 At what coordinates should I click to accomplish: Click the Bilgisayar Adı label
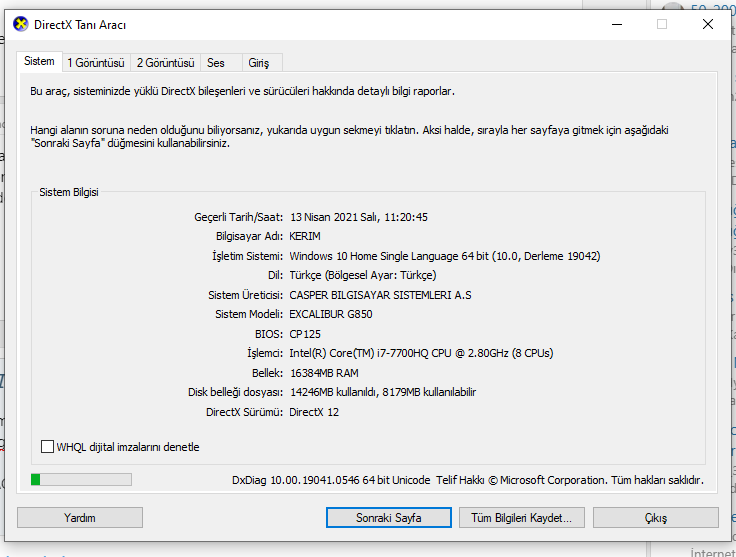point(250,236)
